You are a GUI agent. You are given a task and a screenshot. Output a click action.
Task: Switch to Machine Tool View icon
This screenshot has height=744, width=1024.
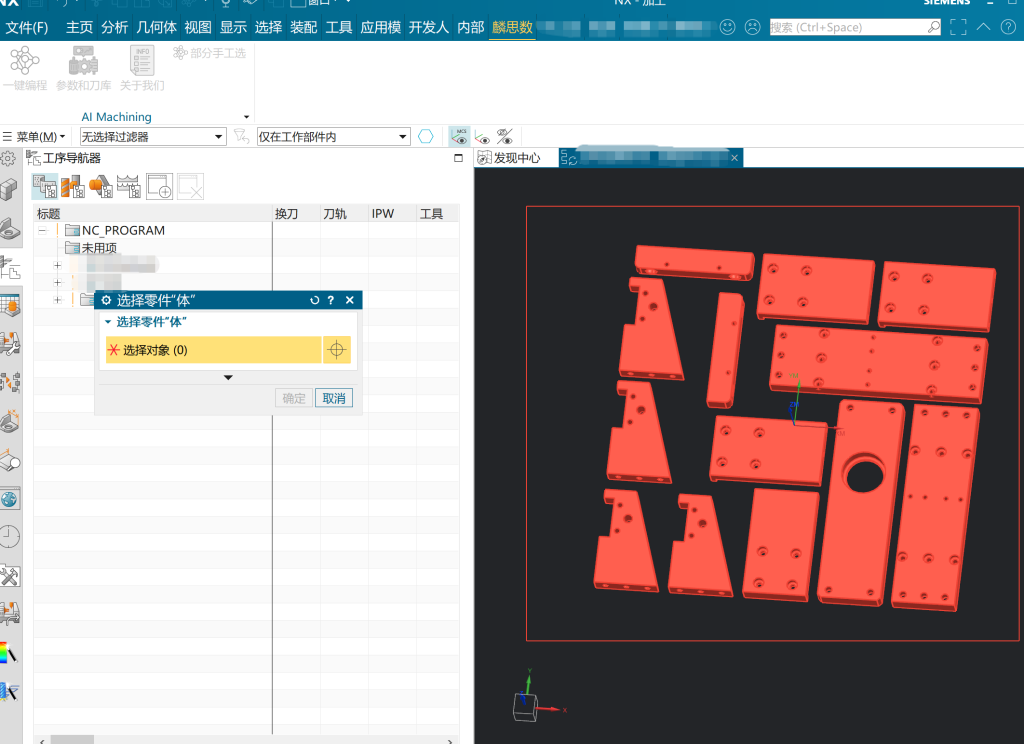72,186
